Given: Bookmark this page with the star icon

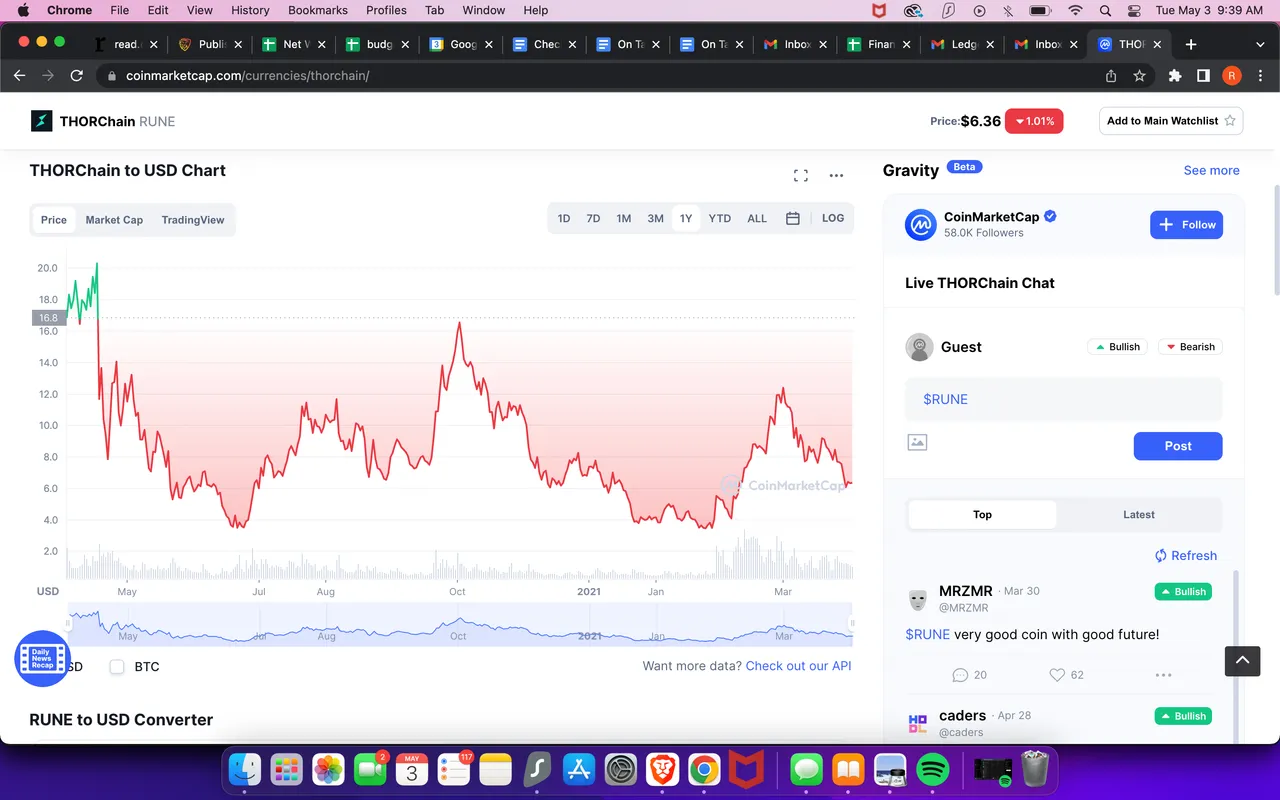Looking at the screenshot, I should pos(1139,76).
